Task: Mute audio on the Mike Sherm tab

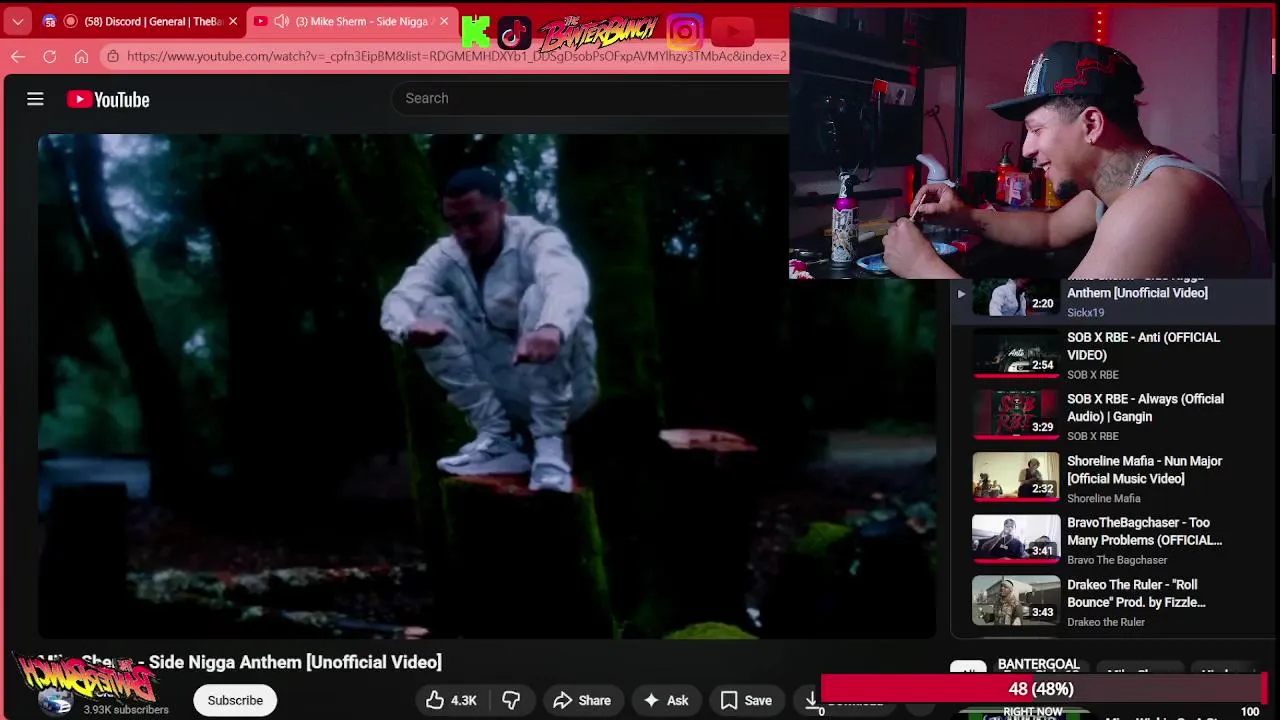Action: point(282,21)
